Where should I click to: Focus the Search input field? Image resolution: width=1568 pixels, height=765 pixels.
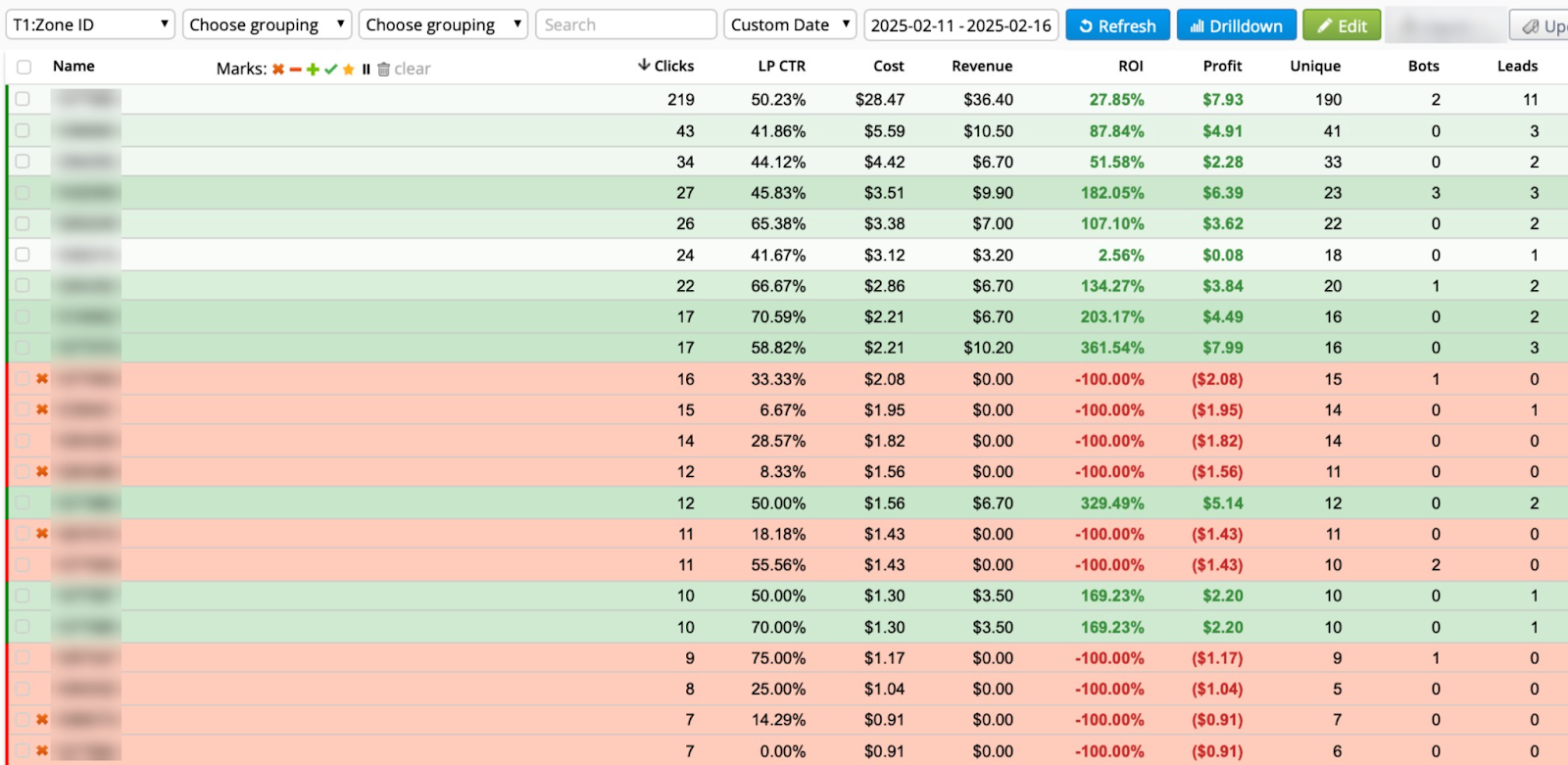click(625, 24)
